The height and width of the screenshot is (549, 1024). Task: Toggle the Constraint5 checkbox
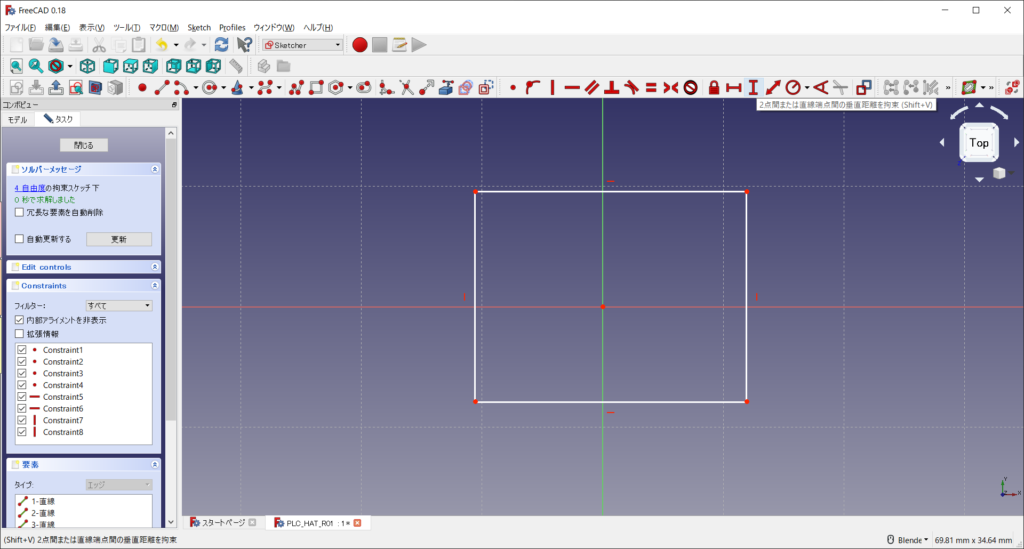click(x=22, y=397)
